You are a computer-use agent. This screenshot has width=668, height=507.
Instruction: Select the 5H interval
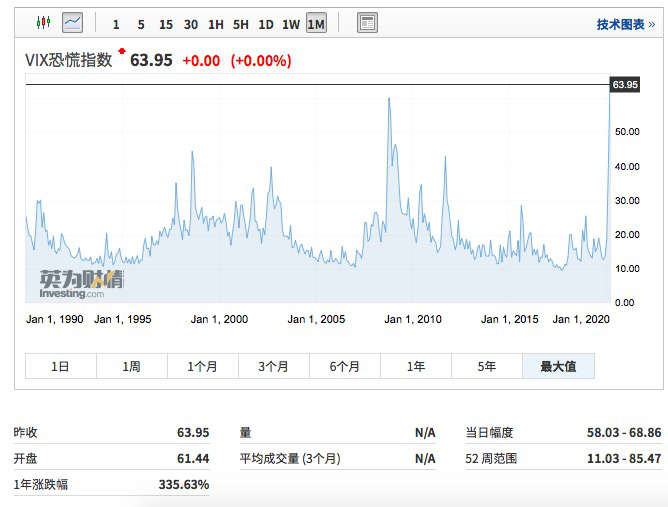[x=240, y=24]
